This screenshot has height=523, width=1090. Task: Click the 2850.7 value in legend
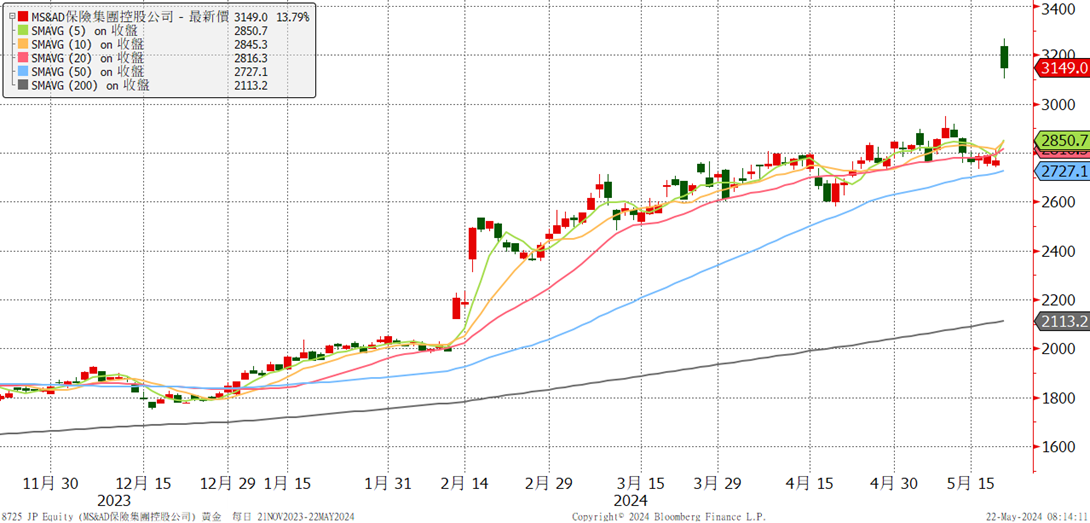click(x=251, y=31)
